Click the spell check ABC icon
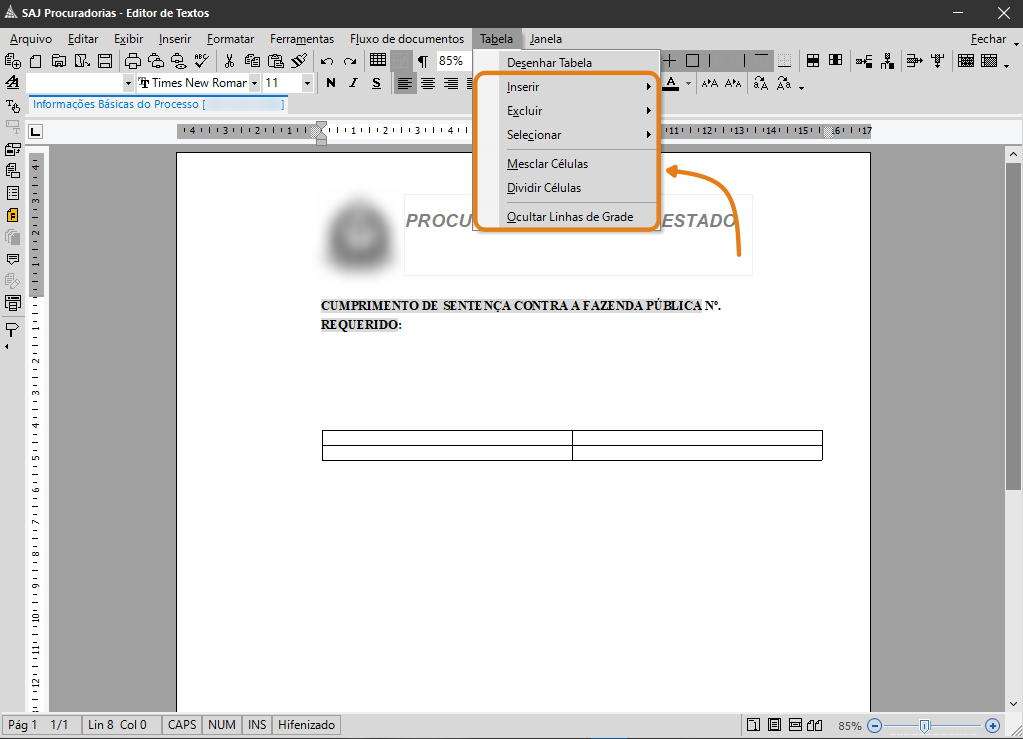This screenshot has width=1023, height=739. pyautogui.click(x=201, y=61)
